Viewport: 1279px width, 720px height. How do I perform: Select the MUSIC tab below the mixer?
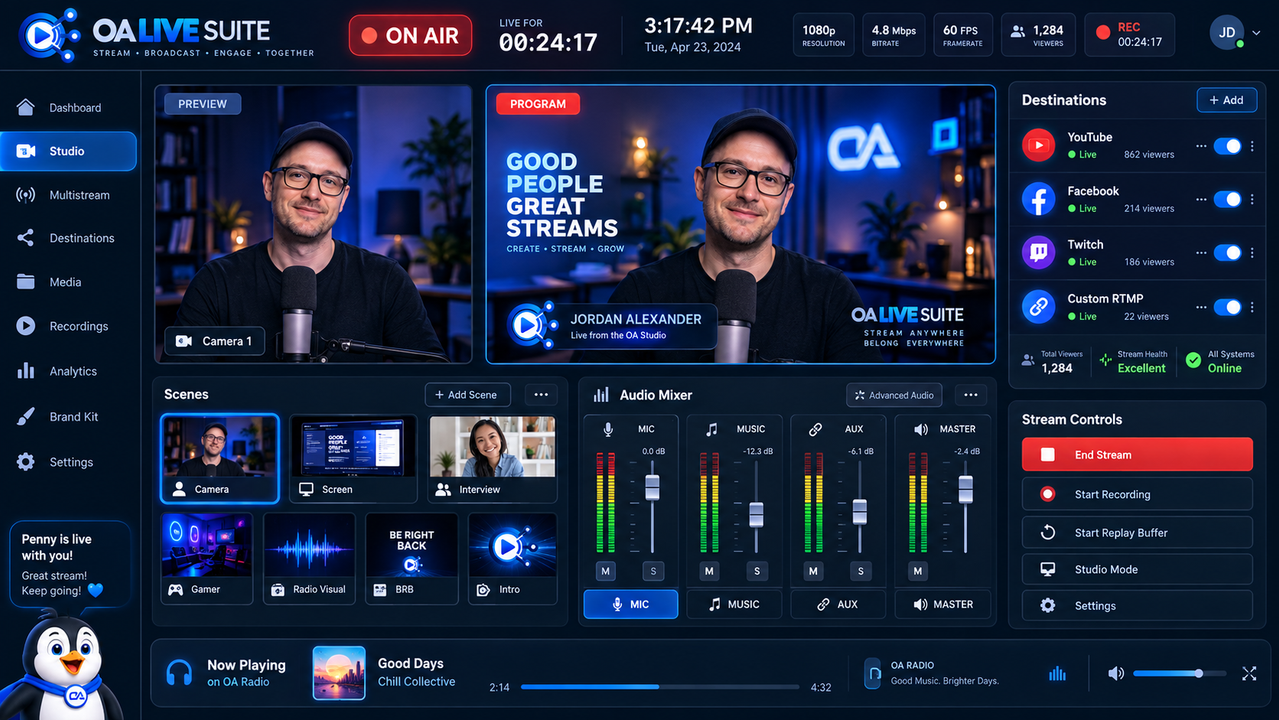[734, 604]
